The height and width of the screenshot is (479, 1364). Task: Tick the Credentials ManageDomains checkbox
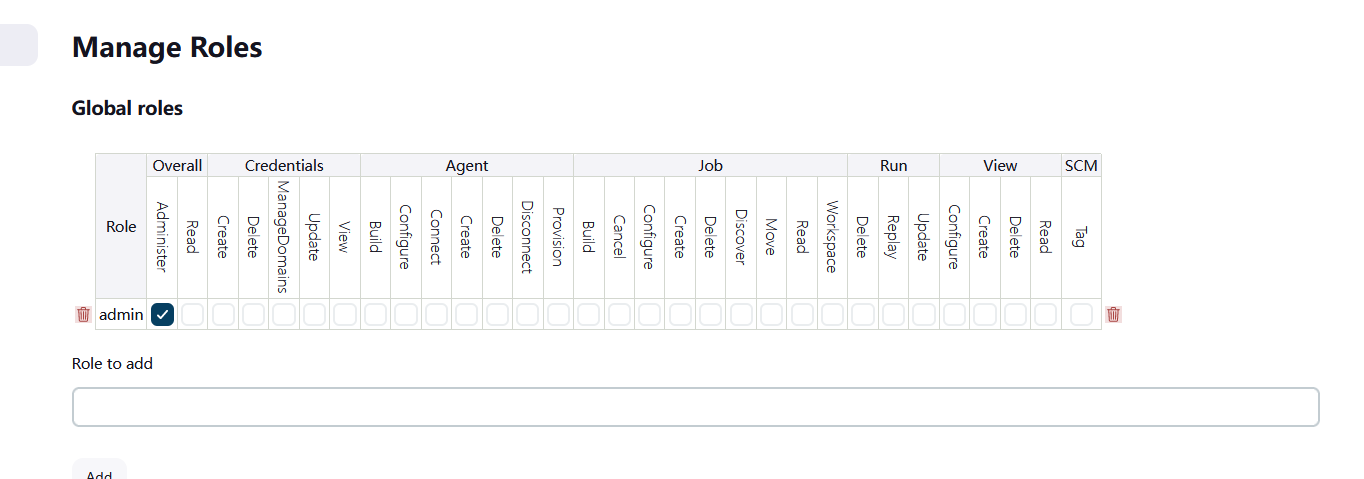(x=284, y=315)
